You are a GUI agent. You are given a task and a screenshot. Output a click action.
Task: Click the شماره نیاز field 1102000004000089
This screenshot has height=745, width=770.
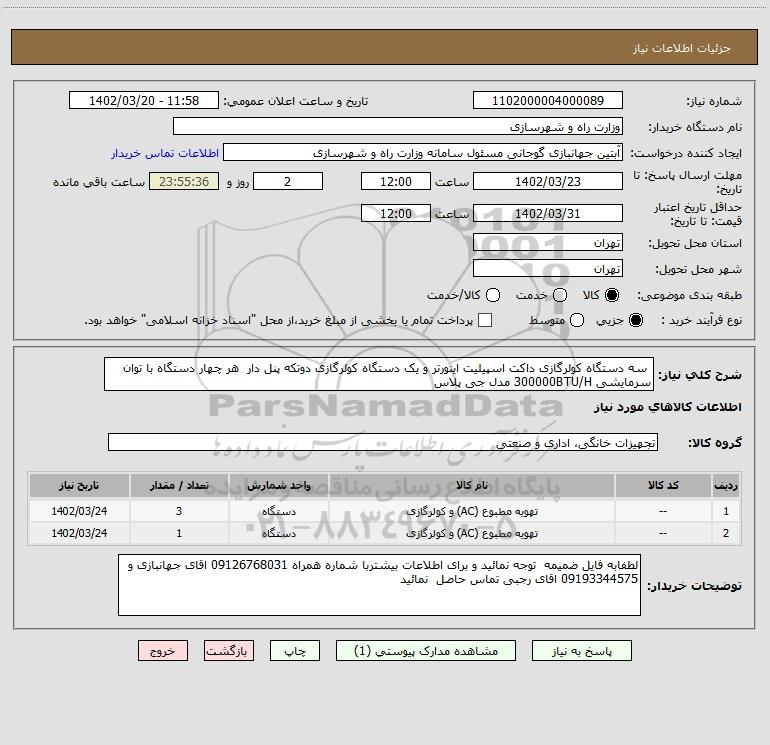[548, 101]
